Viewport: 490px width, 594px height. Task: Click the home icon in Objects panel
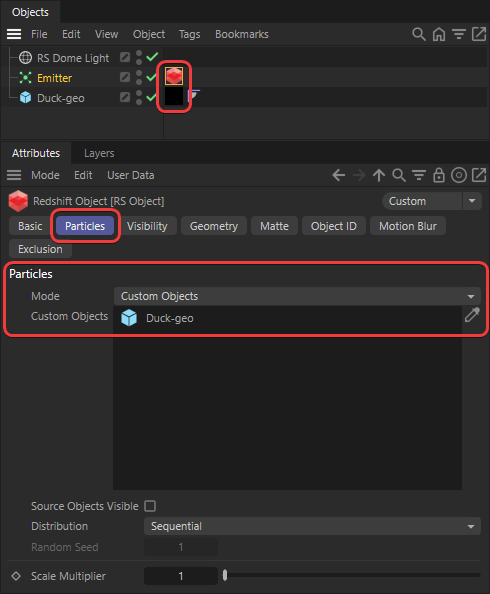tap(439, 34)
